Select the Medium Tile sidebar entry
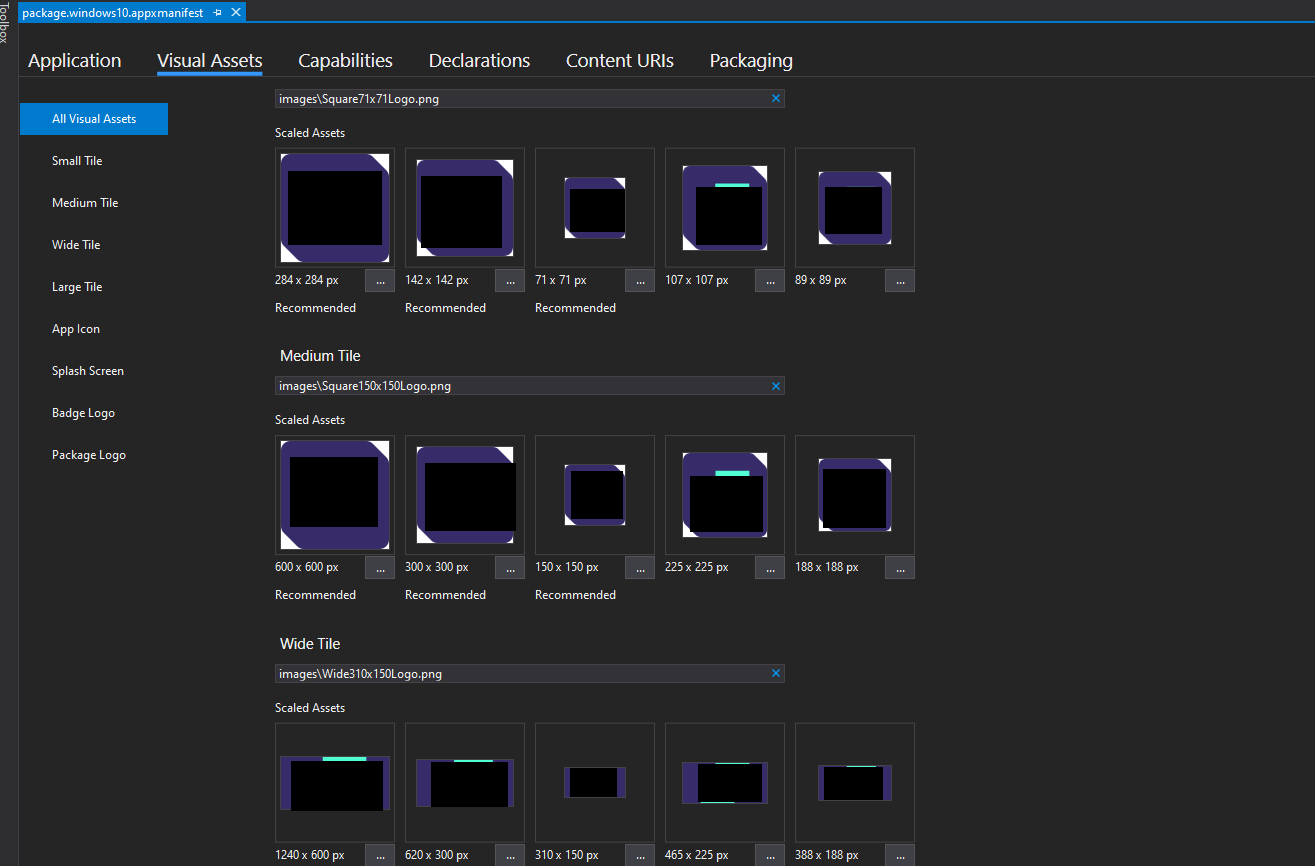This screenshot has height=866, width=1315. (85, 202)
